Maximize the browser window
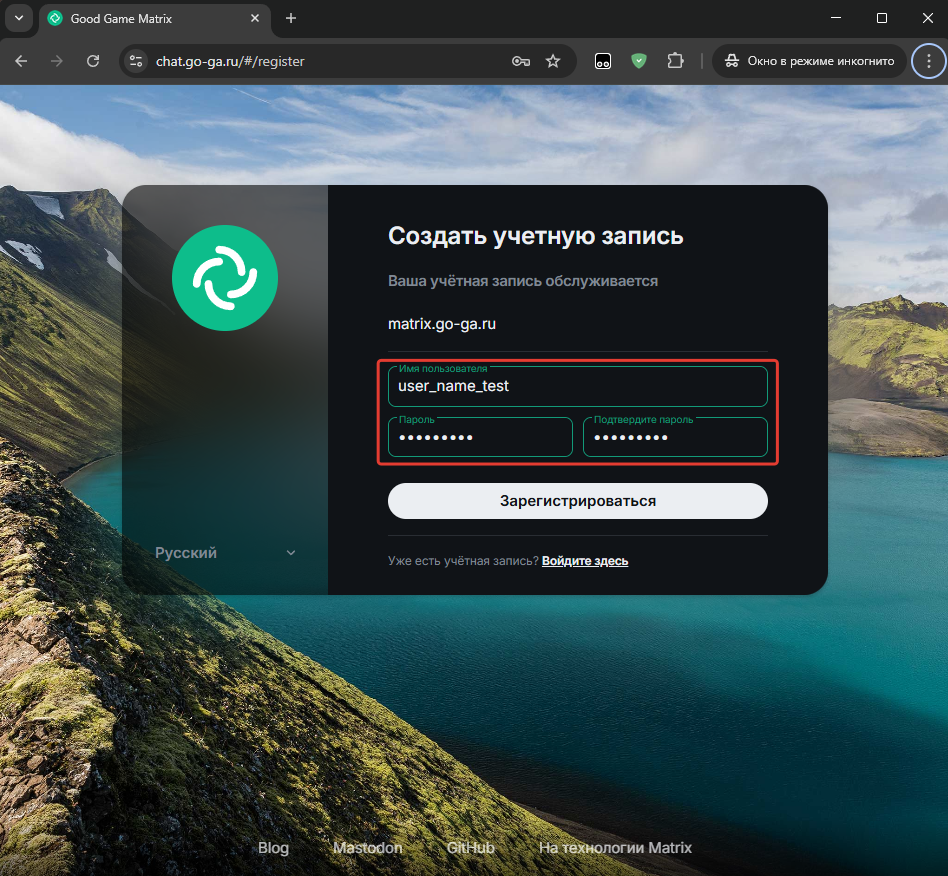Viewport: 948px width, 876px height. point(882,18)
